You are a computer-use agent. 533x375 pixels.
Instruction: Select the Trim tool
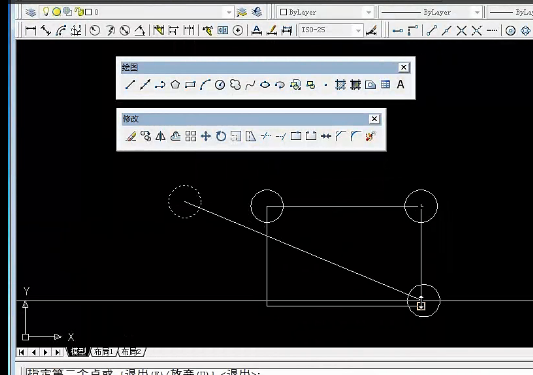tap(266, 136)
